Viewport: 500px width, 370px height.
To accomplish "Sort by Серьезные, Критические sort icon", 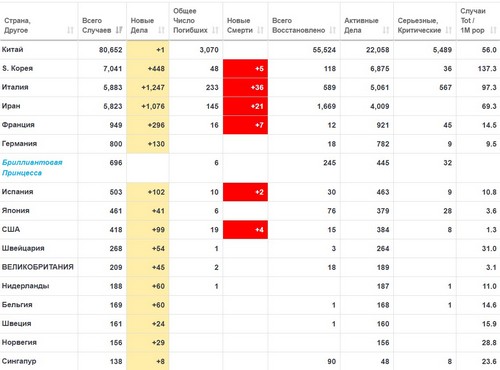I will pos(449,30).
